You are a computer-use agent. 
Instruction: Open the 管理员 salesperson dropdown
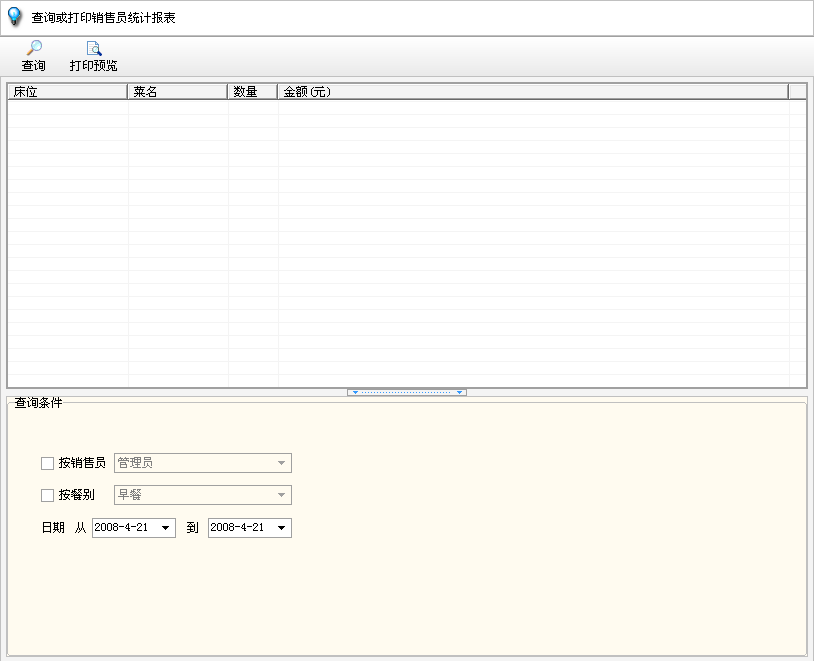click(281, 464)
